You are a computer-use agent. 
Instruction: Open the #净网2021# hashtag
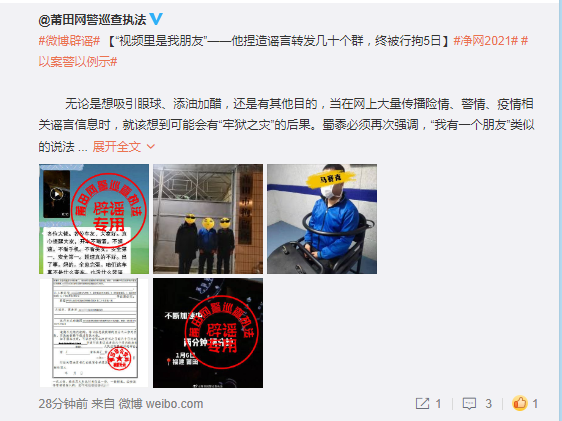pyautogui.click(x=486, y=41)
